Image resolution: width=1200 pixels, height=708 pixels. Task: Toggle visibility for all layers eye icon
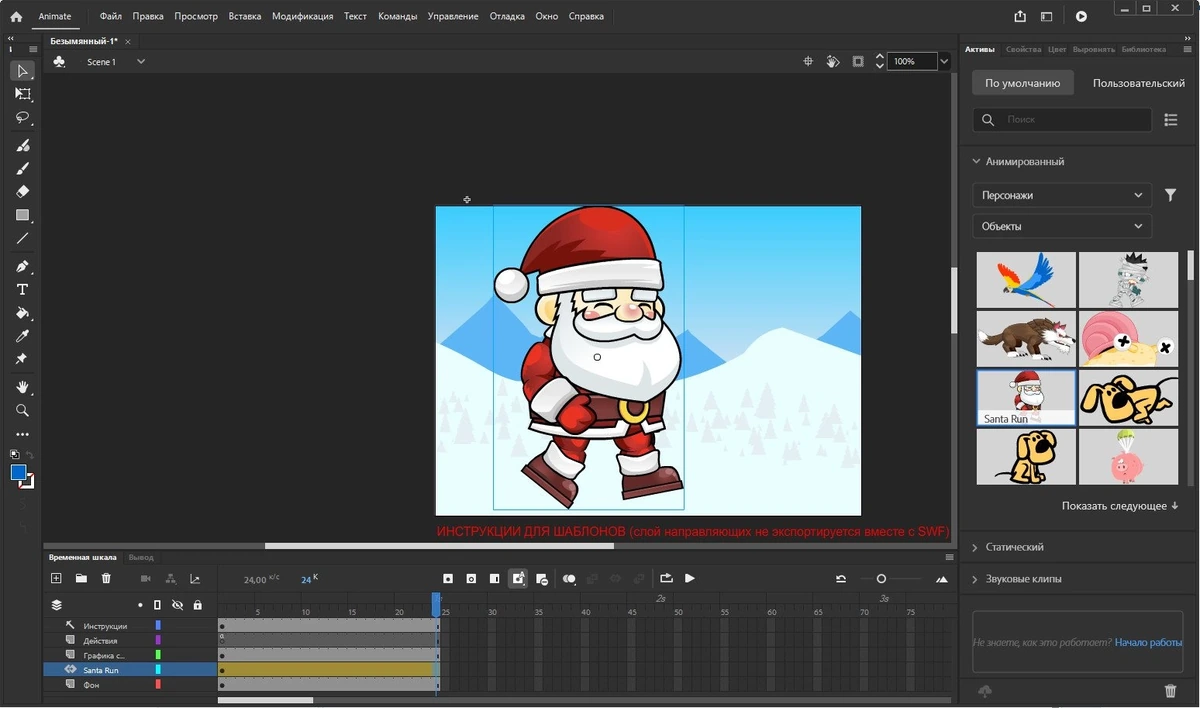click(177, 605)
